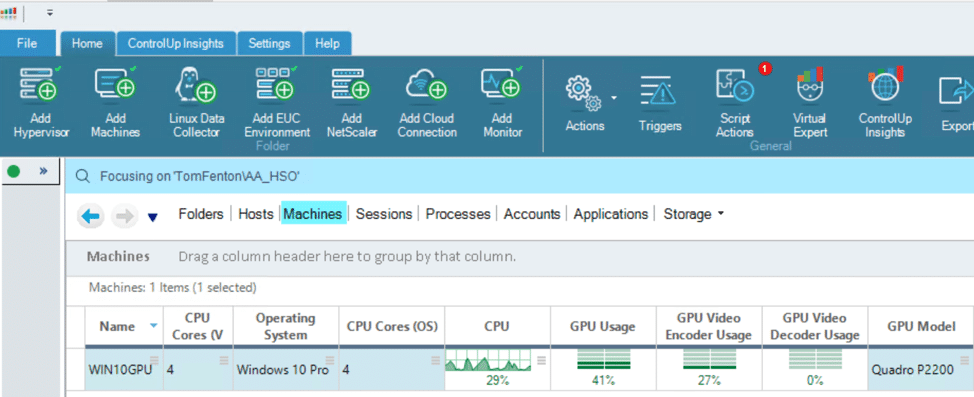The image size is (974, 397).
Task: Select the Linux Data Collector icon
Action: pos(196,86)
